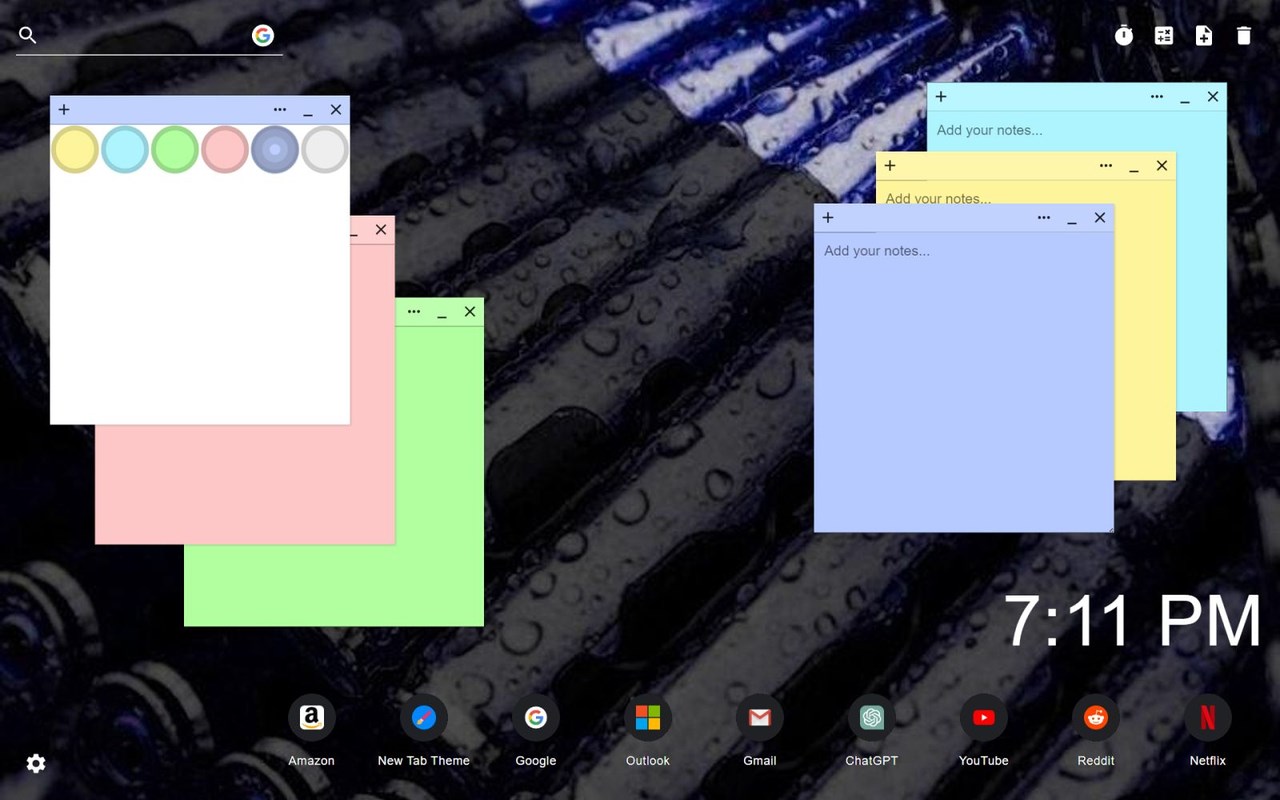Click plus icon on the purple note

(x=828, y=218)
